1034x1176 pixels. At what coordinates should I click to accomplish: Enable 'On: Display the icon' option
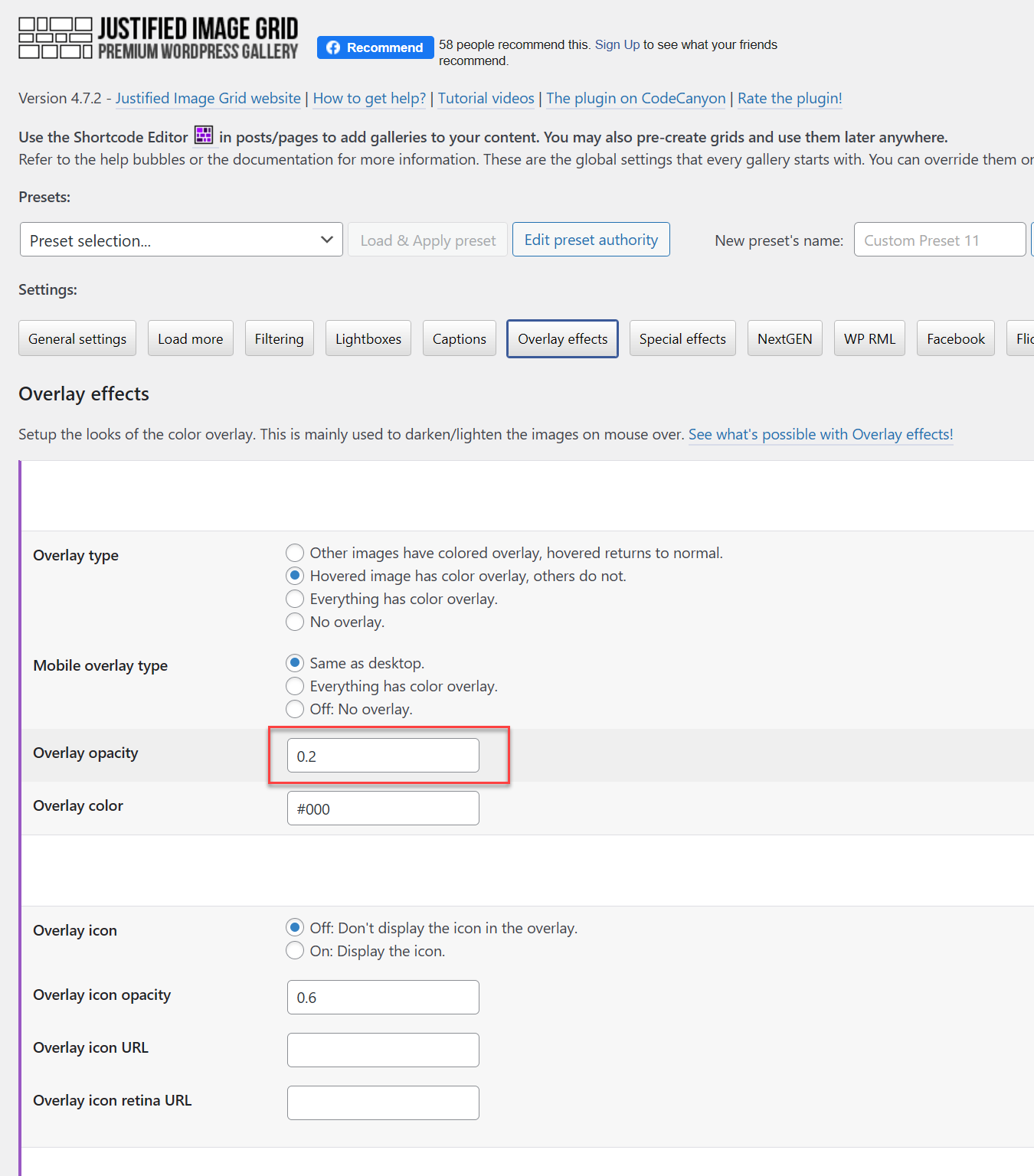295,951
